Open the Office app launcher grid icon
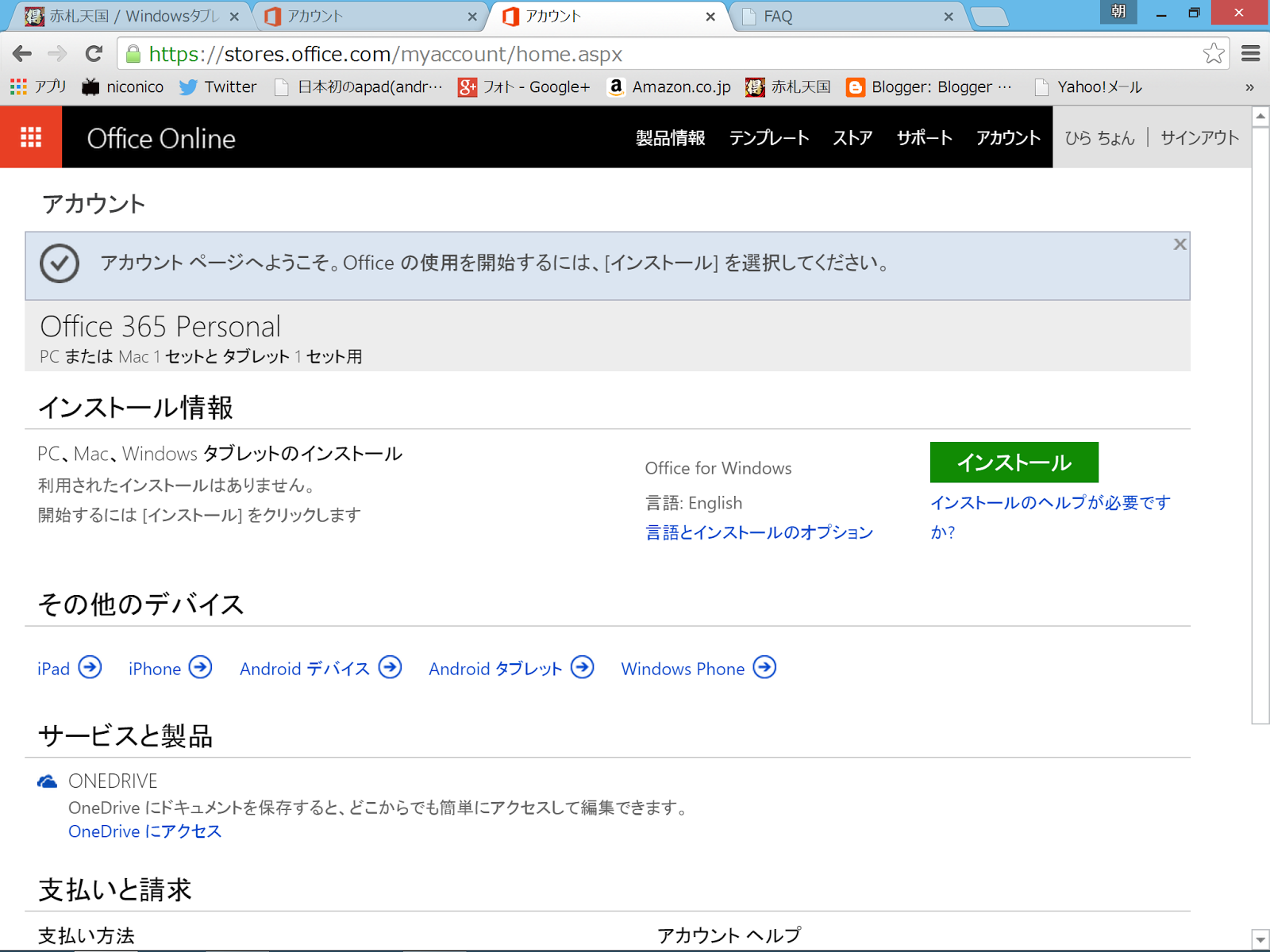 click(31, 137)
